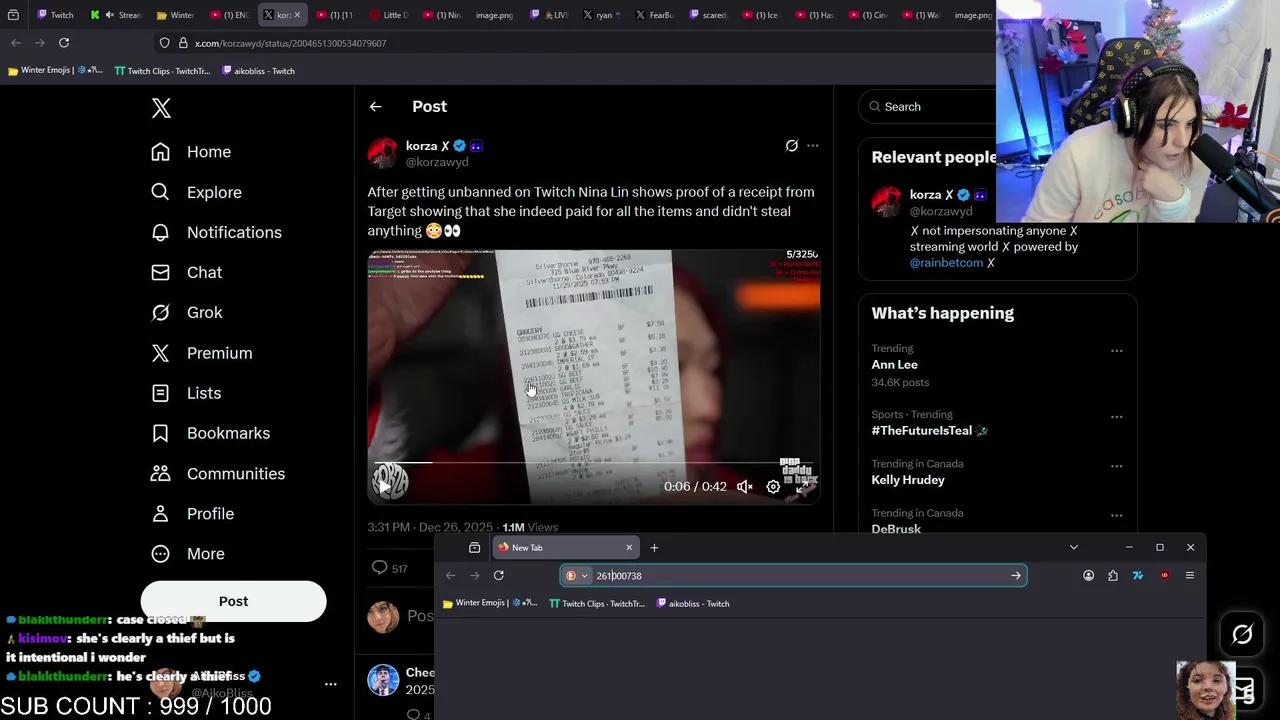
Task: Click the x.com address bar URL
Action: [x=290, y=43]
